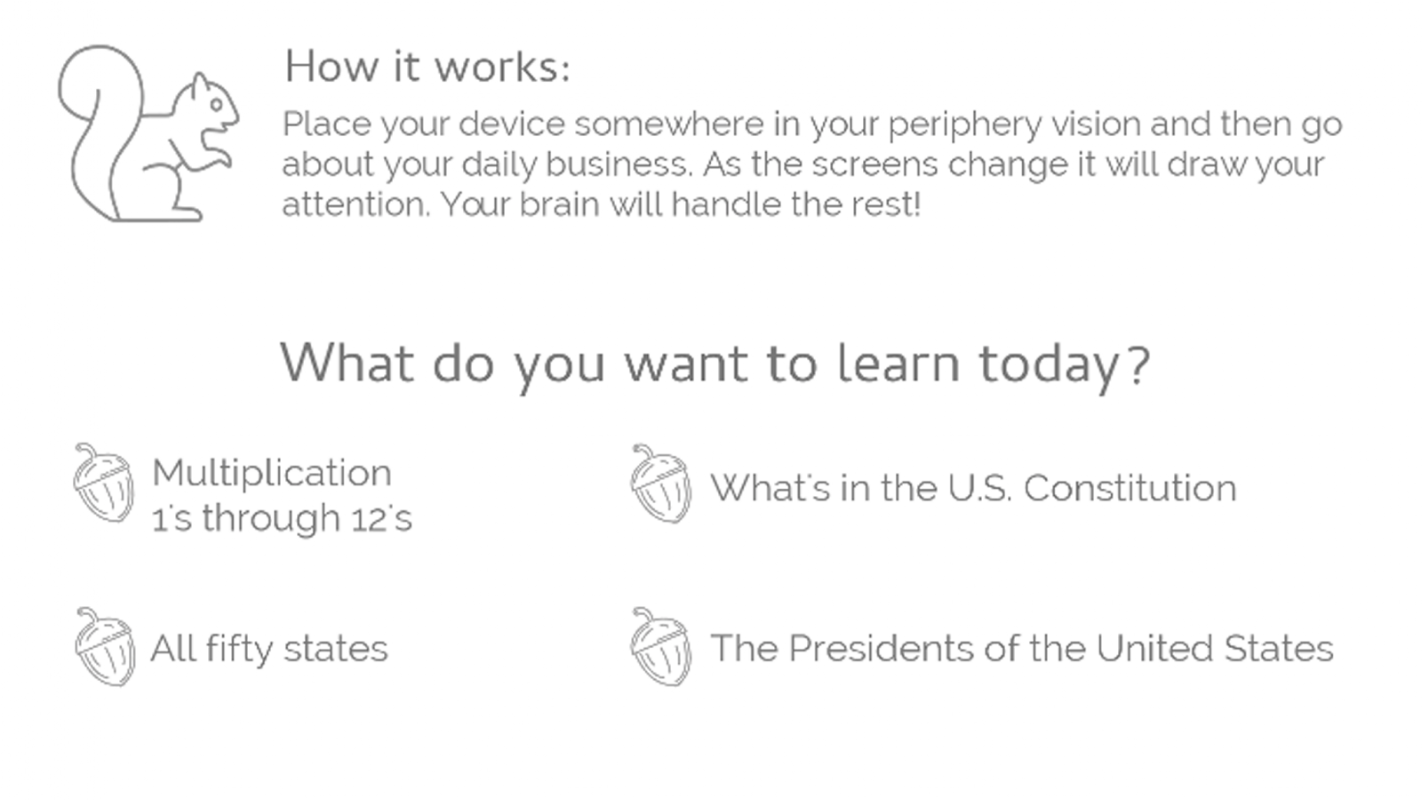Choose the acorn next to Presidents topic
The height and width of the screenshot is (800, 1422).
pos(661,646)
